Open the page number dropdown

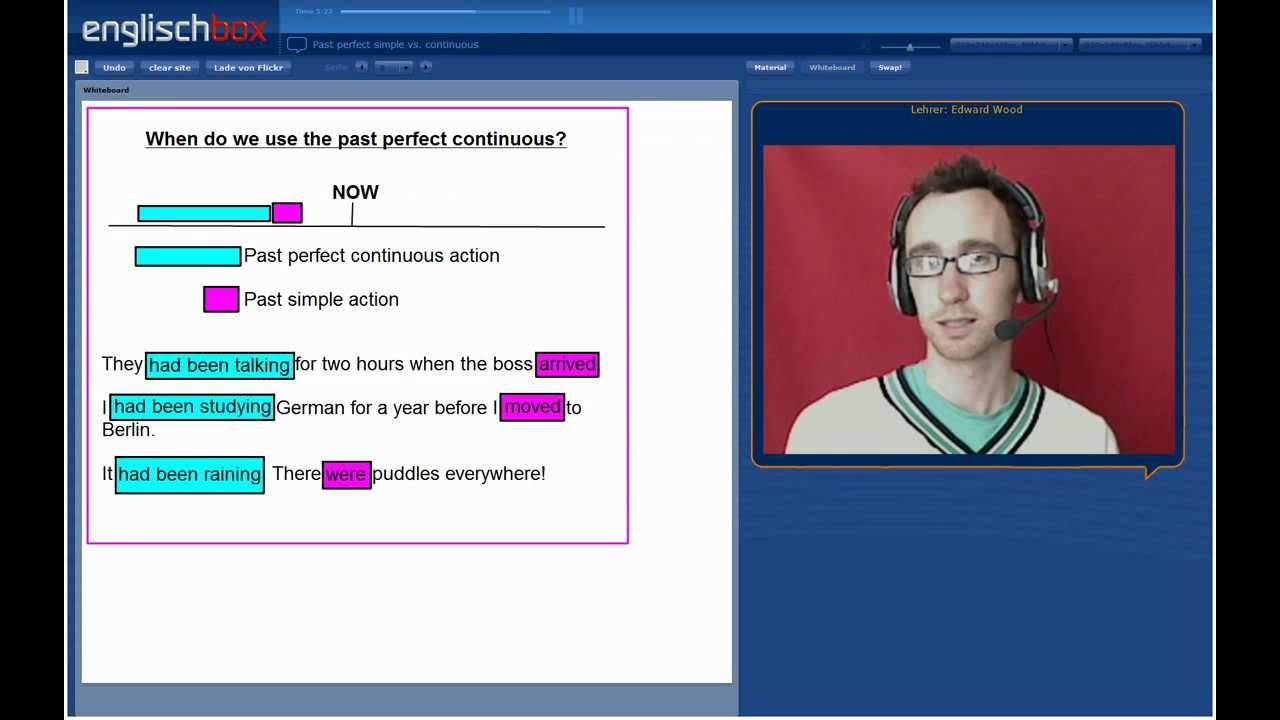pos(393,67)
